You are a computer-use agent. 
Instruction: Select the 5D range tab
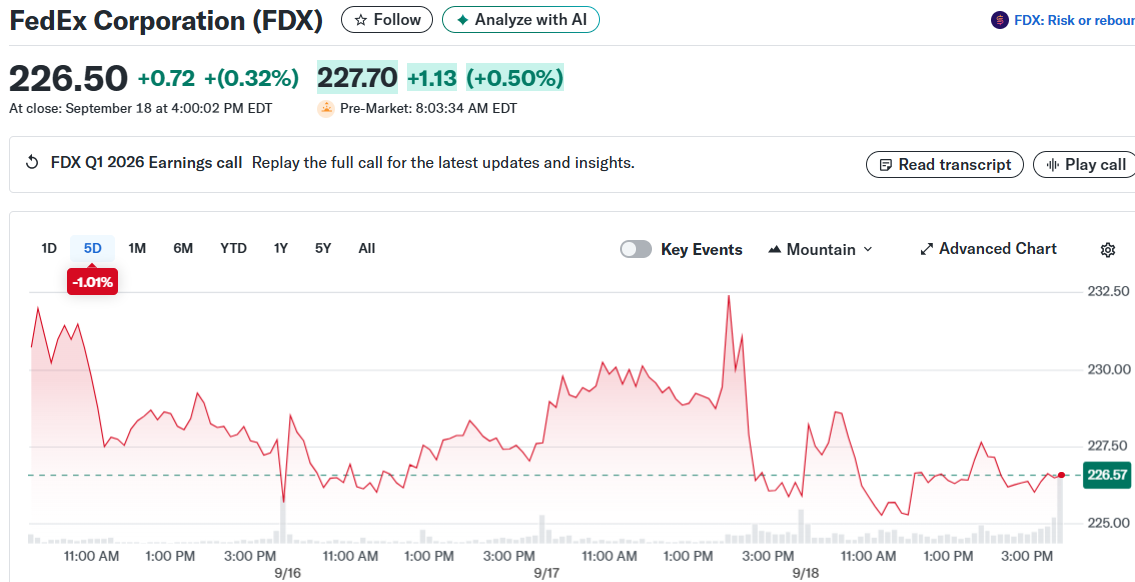[x=93, y=248]
